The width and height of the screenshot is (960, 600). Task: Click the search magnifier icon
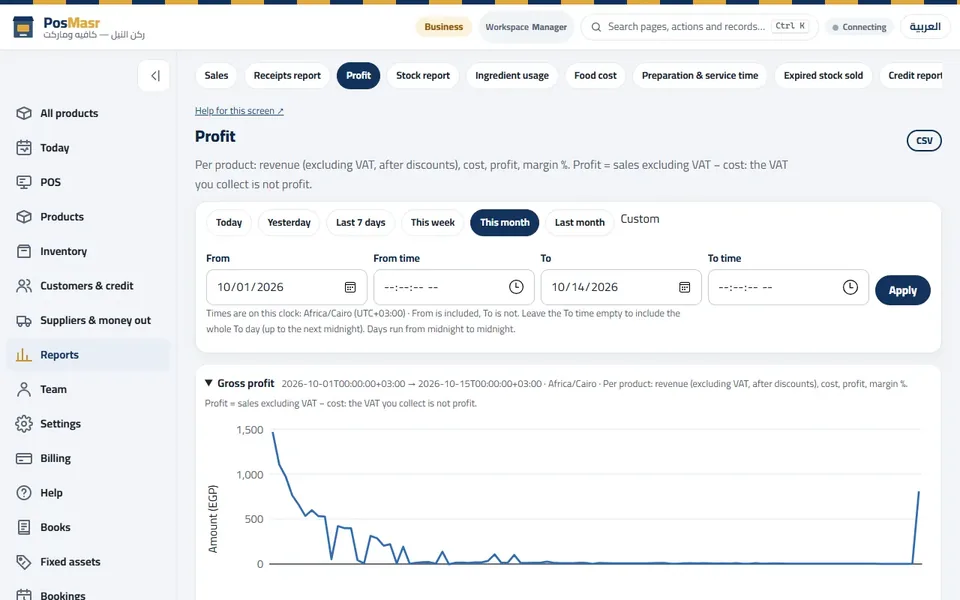(x=596, y=27)
